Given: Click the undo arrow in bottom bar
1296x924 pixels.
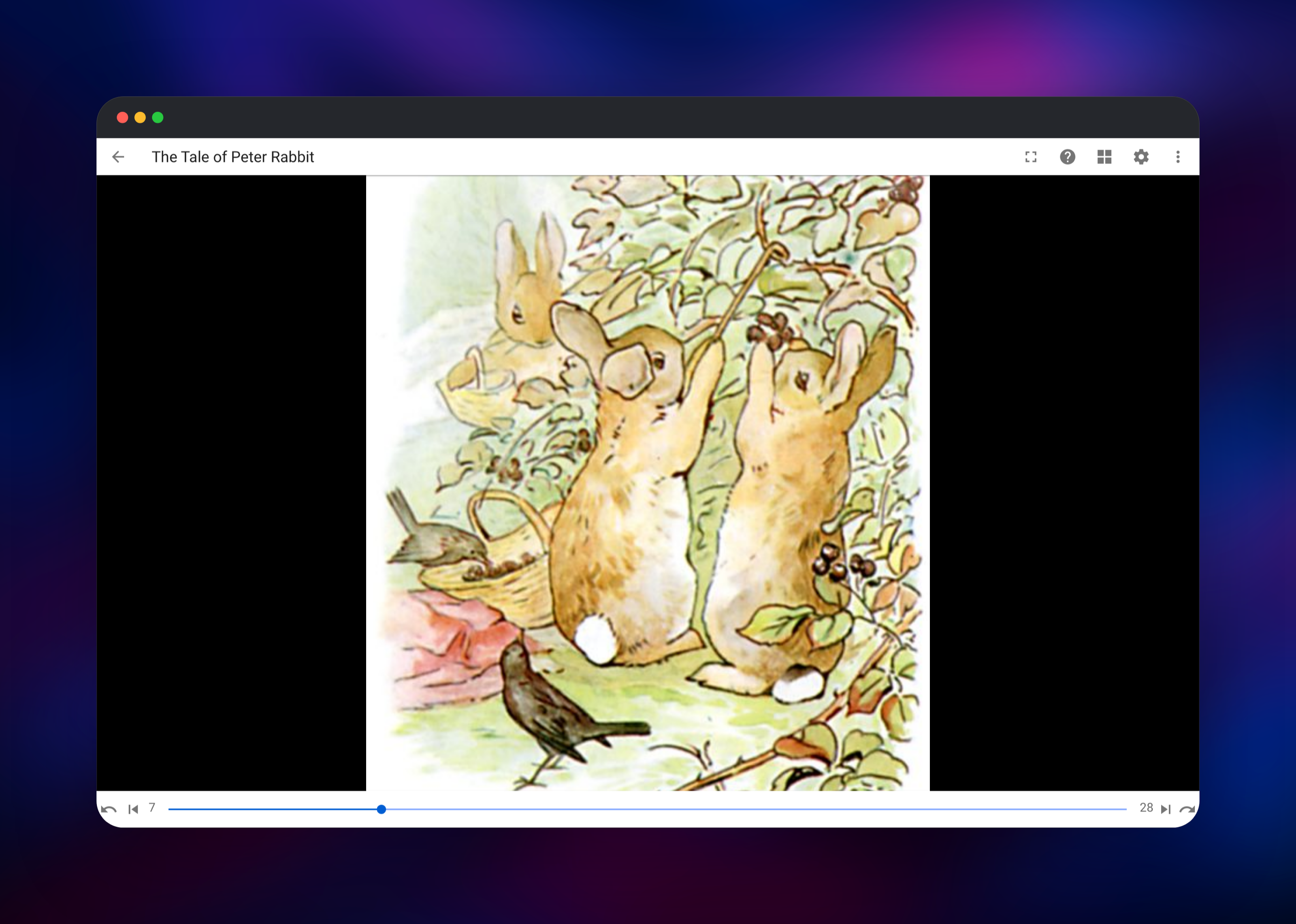Looking at the screenshot, I should pyautogui.click(x=109, y=809).
